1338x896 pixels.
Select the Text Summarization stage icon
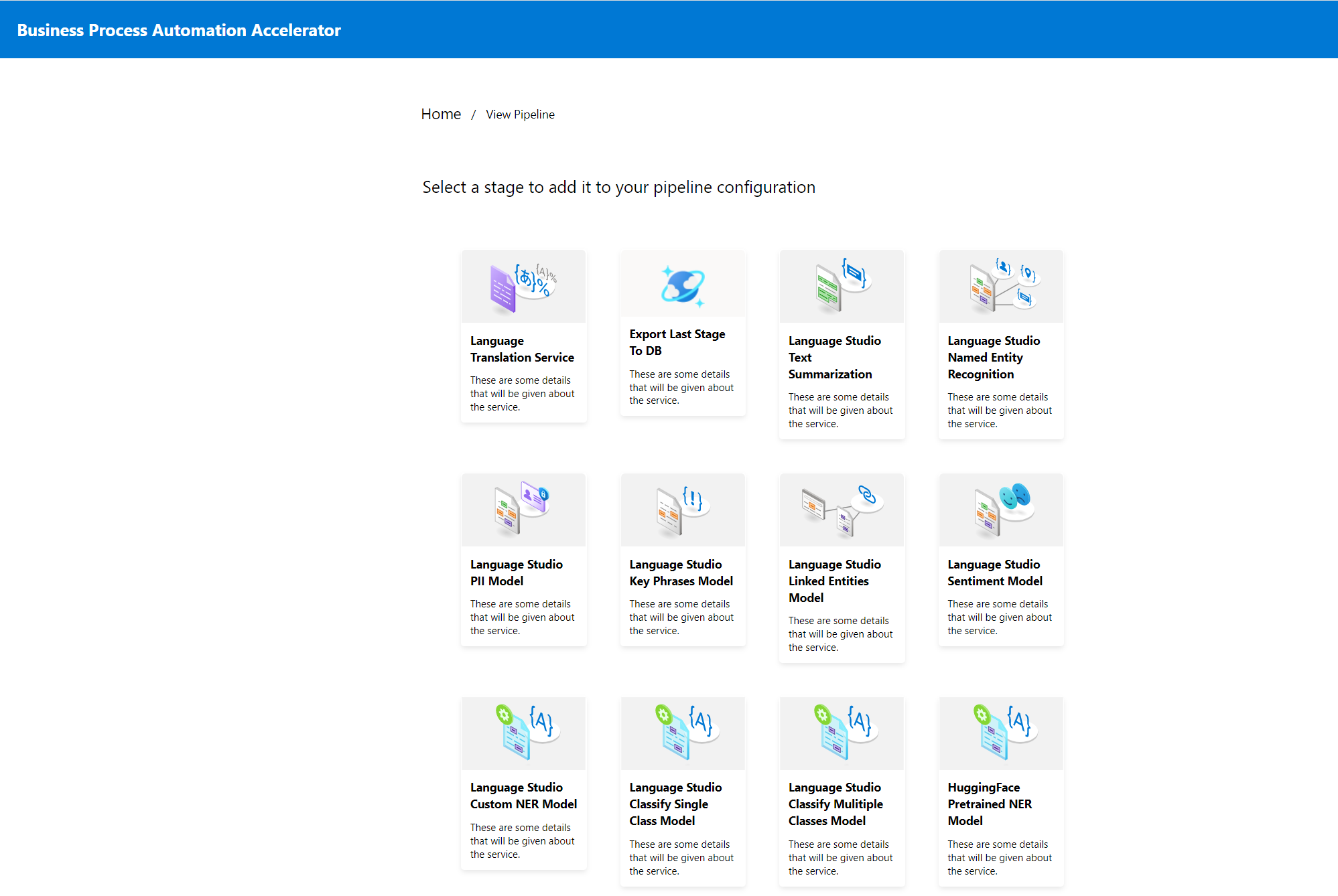pyautogui.click(x=842, y=287)
